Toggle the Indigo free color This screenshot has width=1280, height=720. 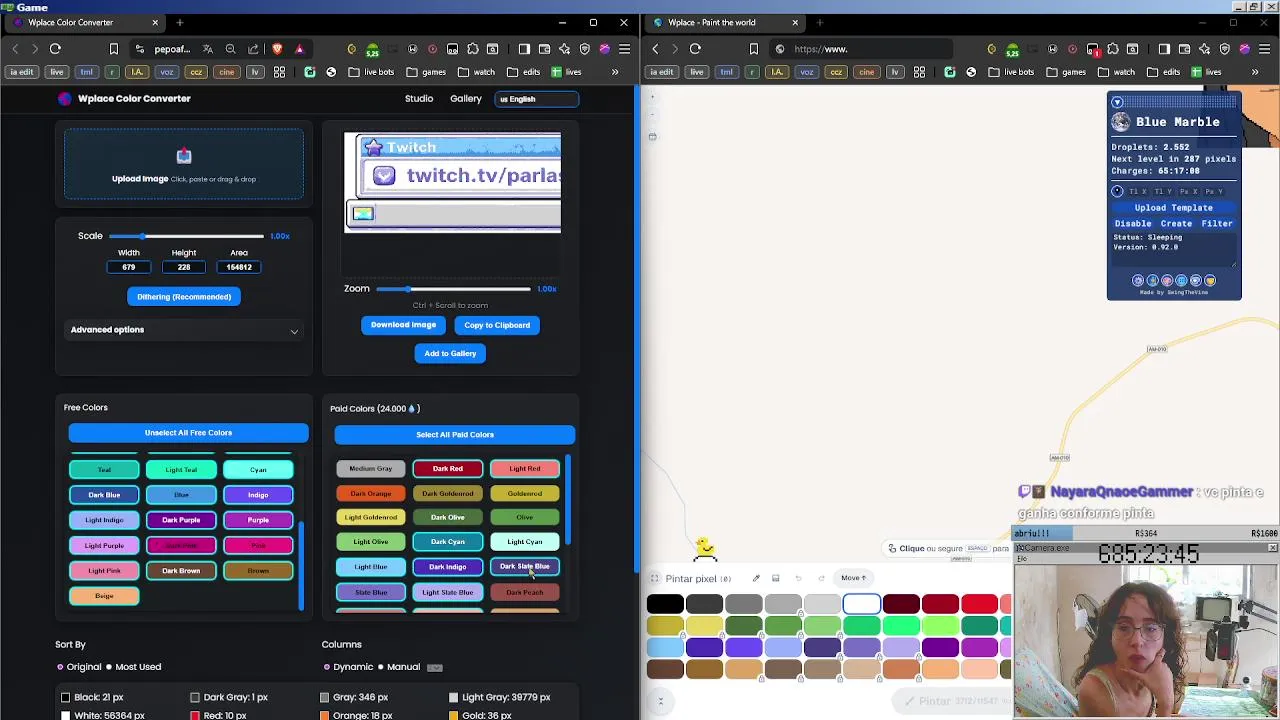pos(258,495)
